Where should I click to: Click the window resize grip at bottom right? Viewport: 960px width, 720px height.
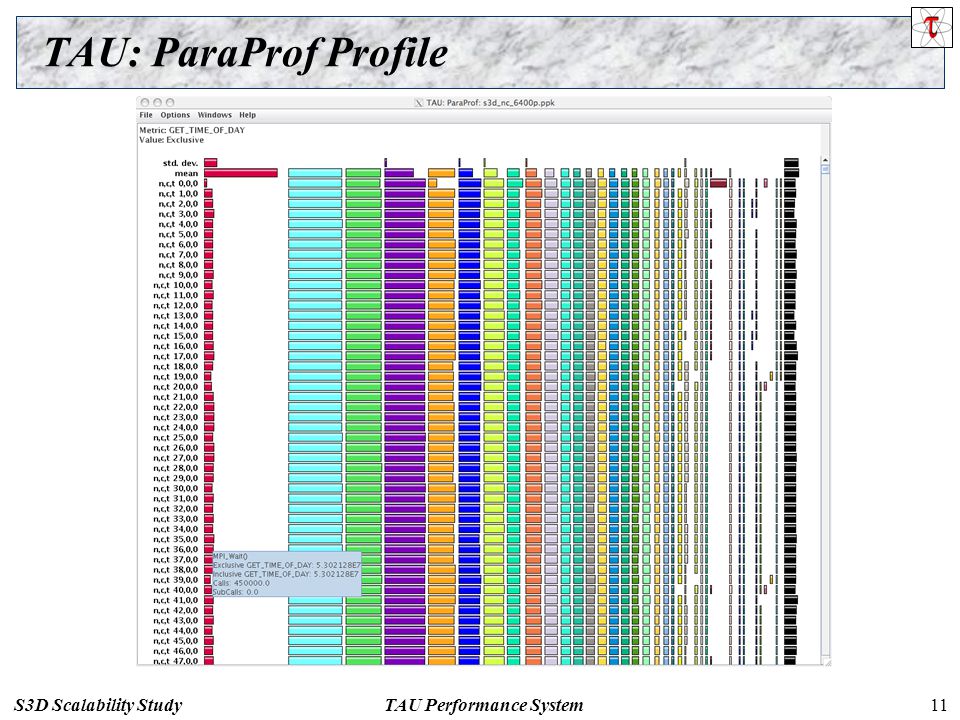click(827, 662)
